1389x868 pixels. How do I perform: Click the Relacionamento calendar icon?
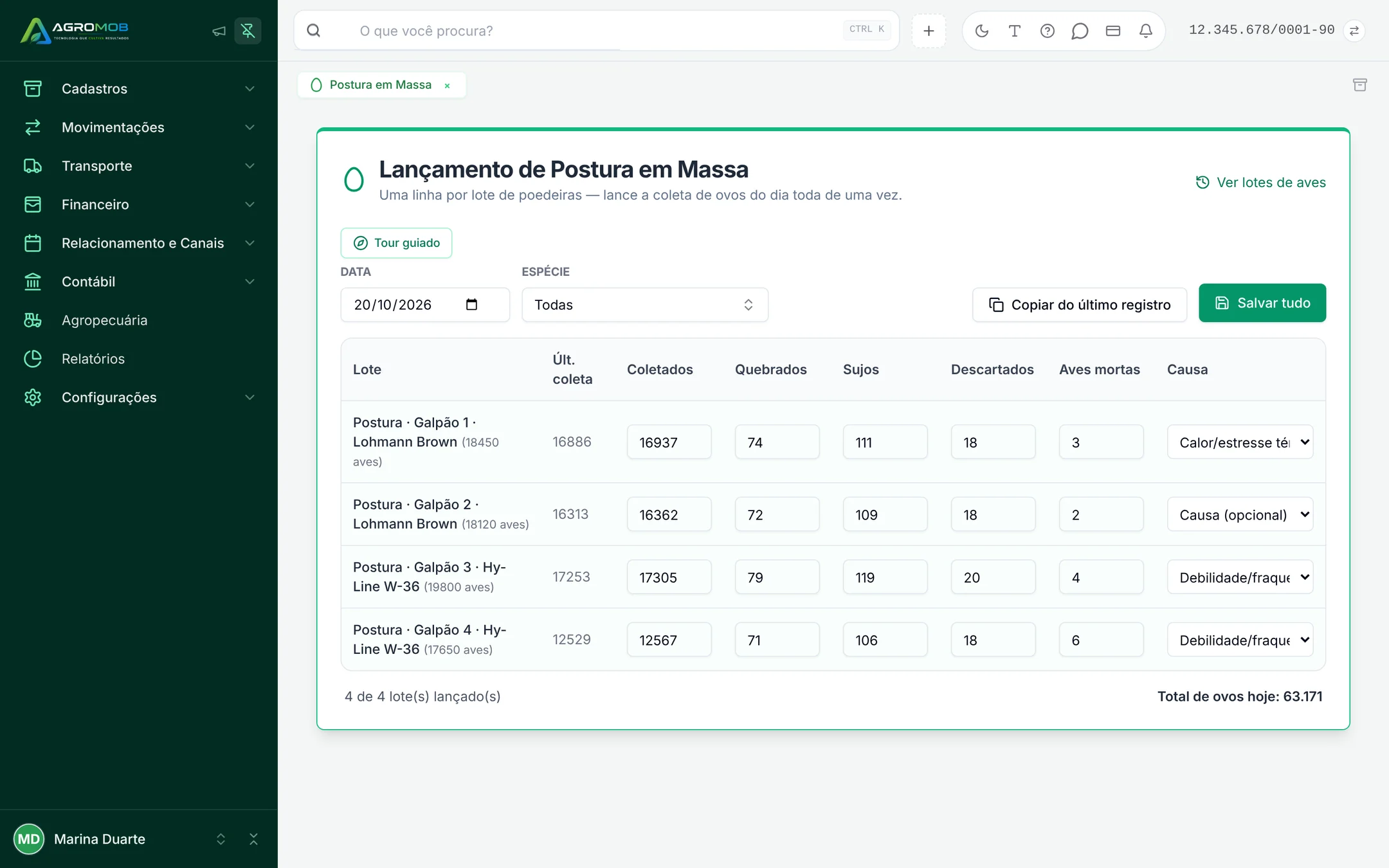click(33, 243)
